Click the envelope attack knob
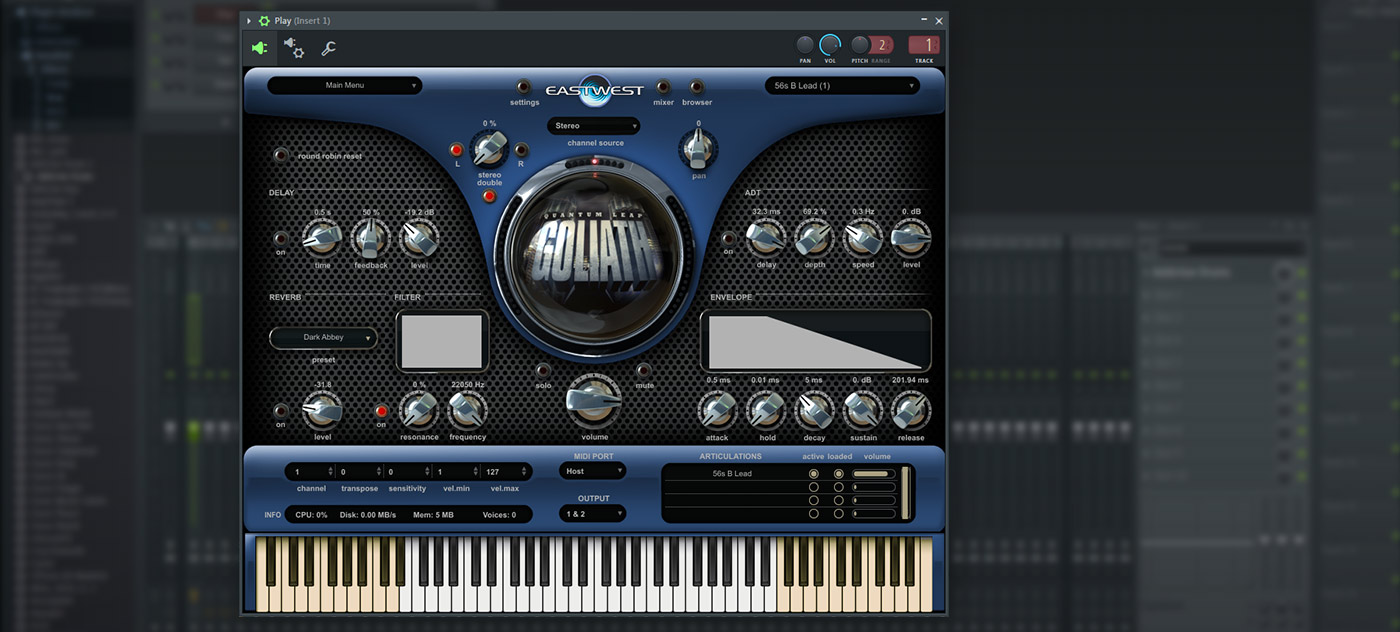This screenshot has width=1400, height=632. click(717, 410)
